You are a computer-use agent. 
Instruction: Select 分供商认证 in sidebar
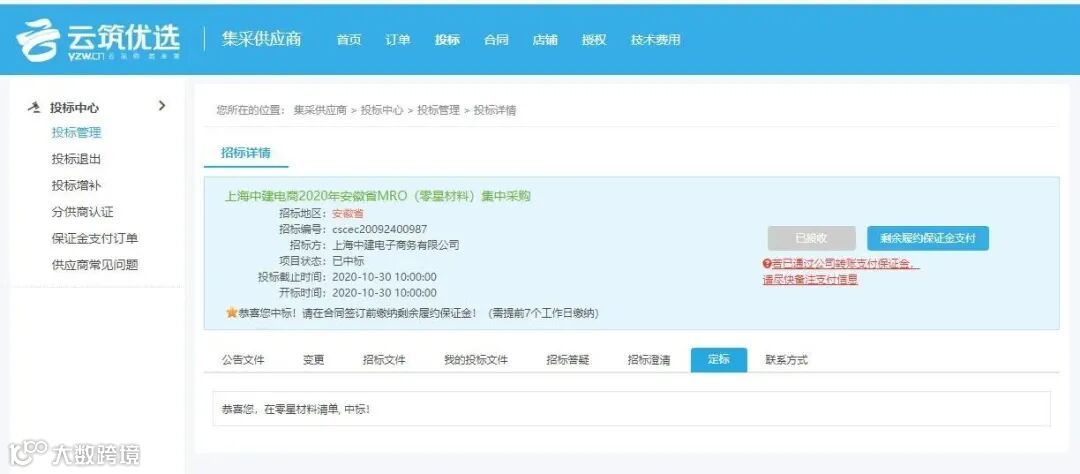(x=83, y=212)
